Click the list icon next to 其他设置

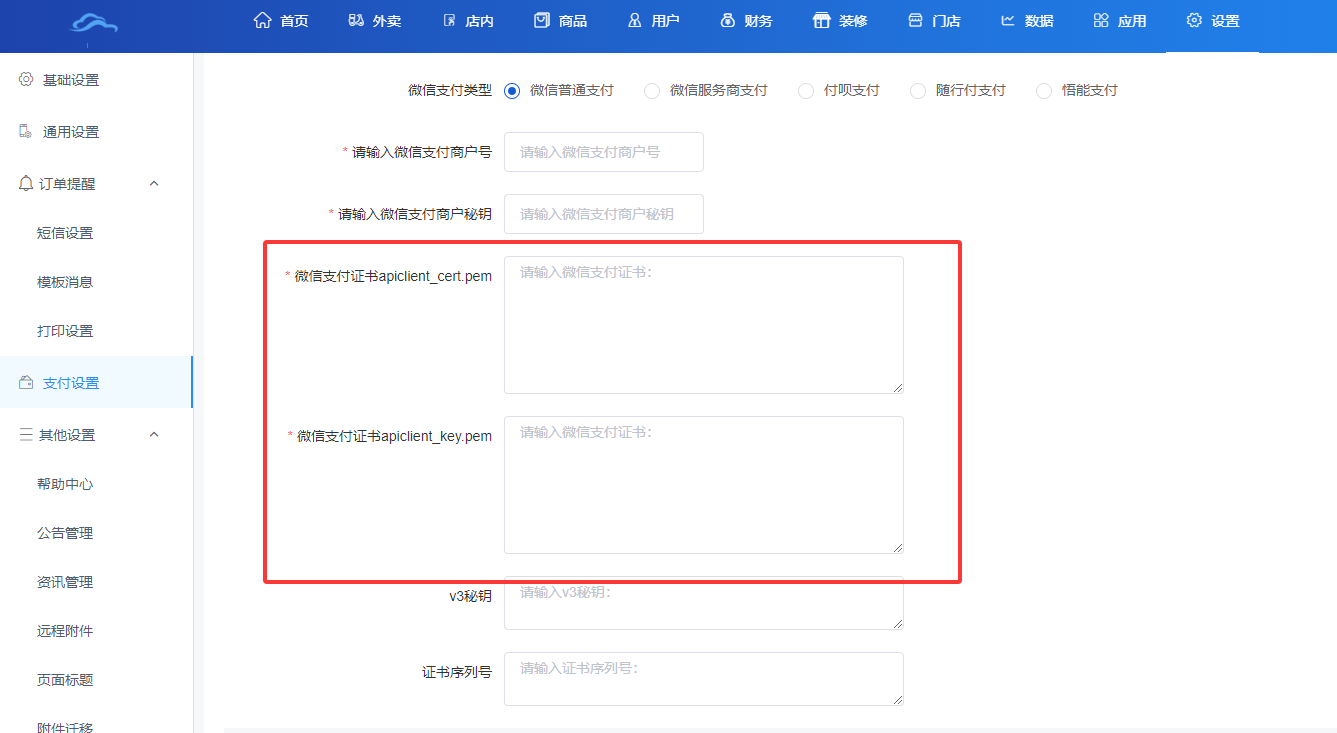26,434
